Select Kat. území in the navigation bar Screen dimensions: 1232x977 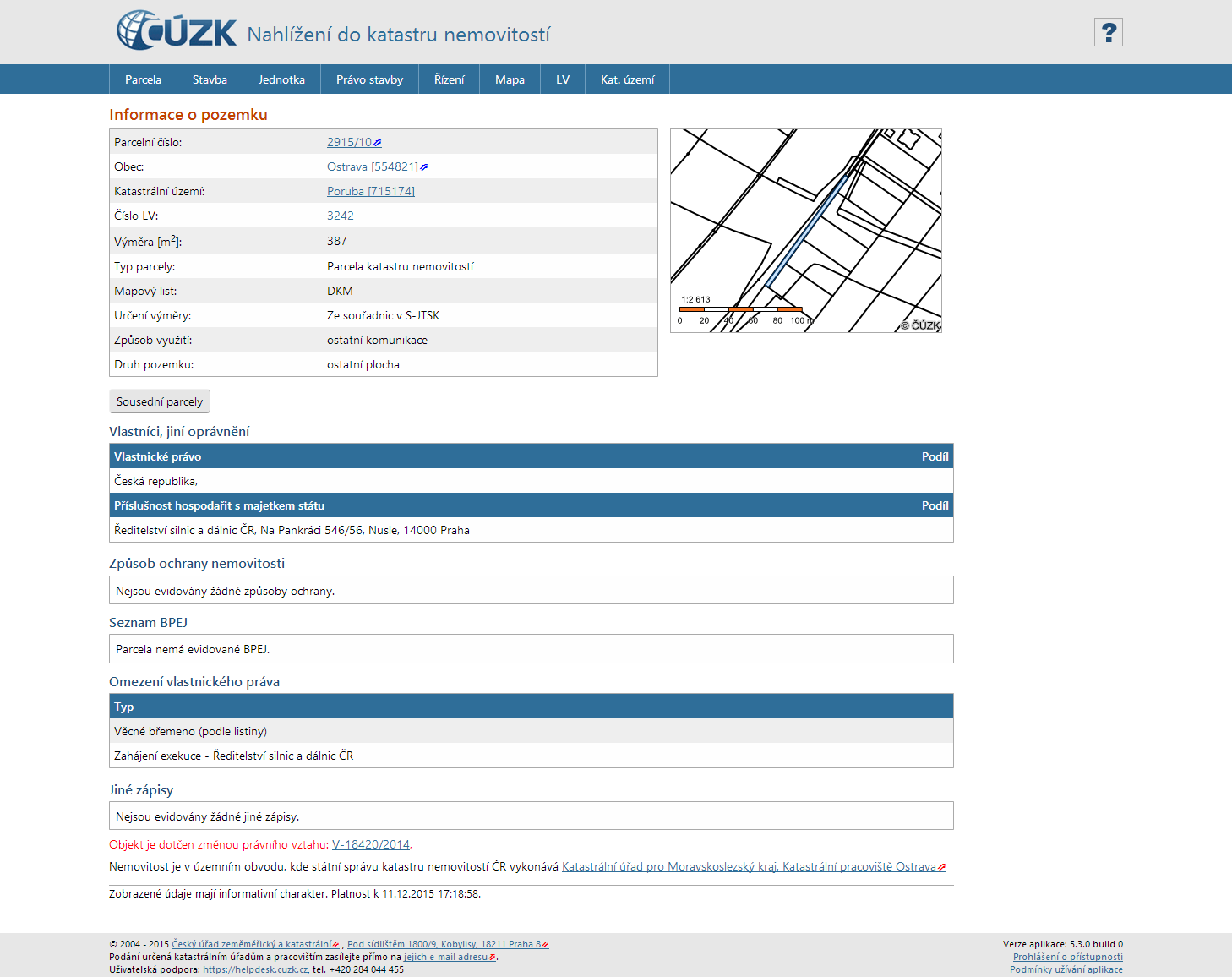[x=627, y=79]
